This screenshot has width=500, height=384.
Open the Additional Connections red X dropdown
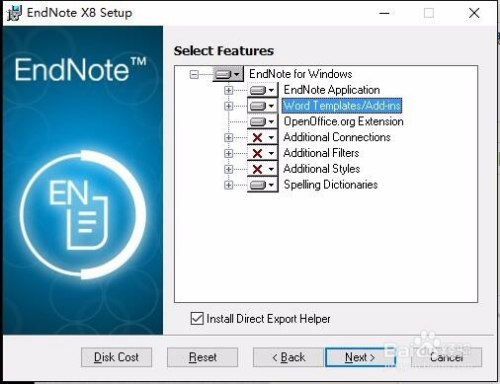point(262,137)
